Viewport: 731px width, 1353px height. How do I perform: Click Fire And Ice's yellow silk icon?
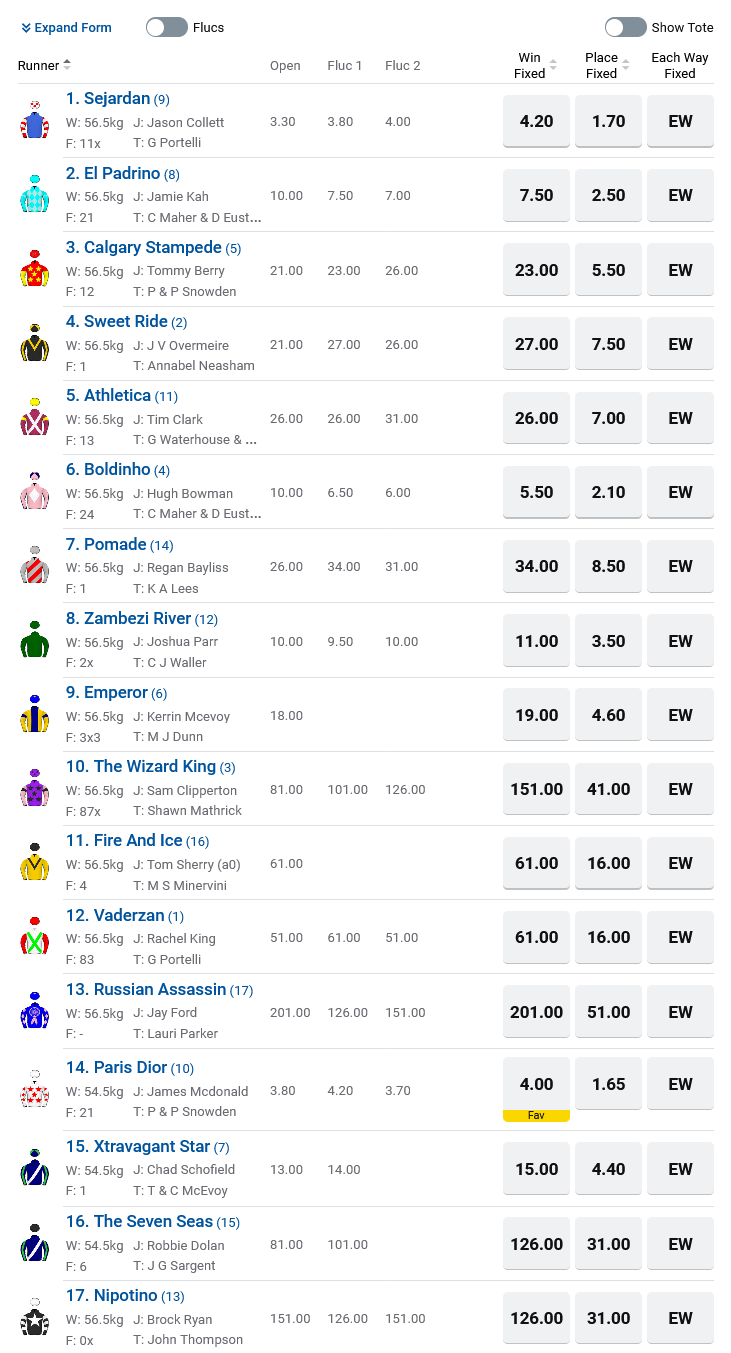[35, 862]
